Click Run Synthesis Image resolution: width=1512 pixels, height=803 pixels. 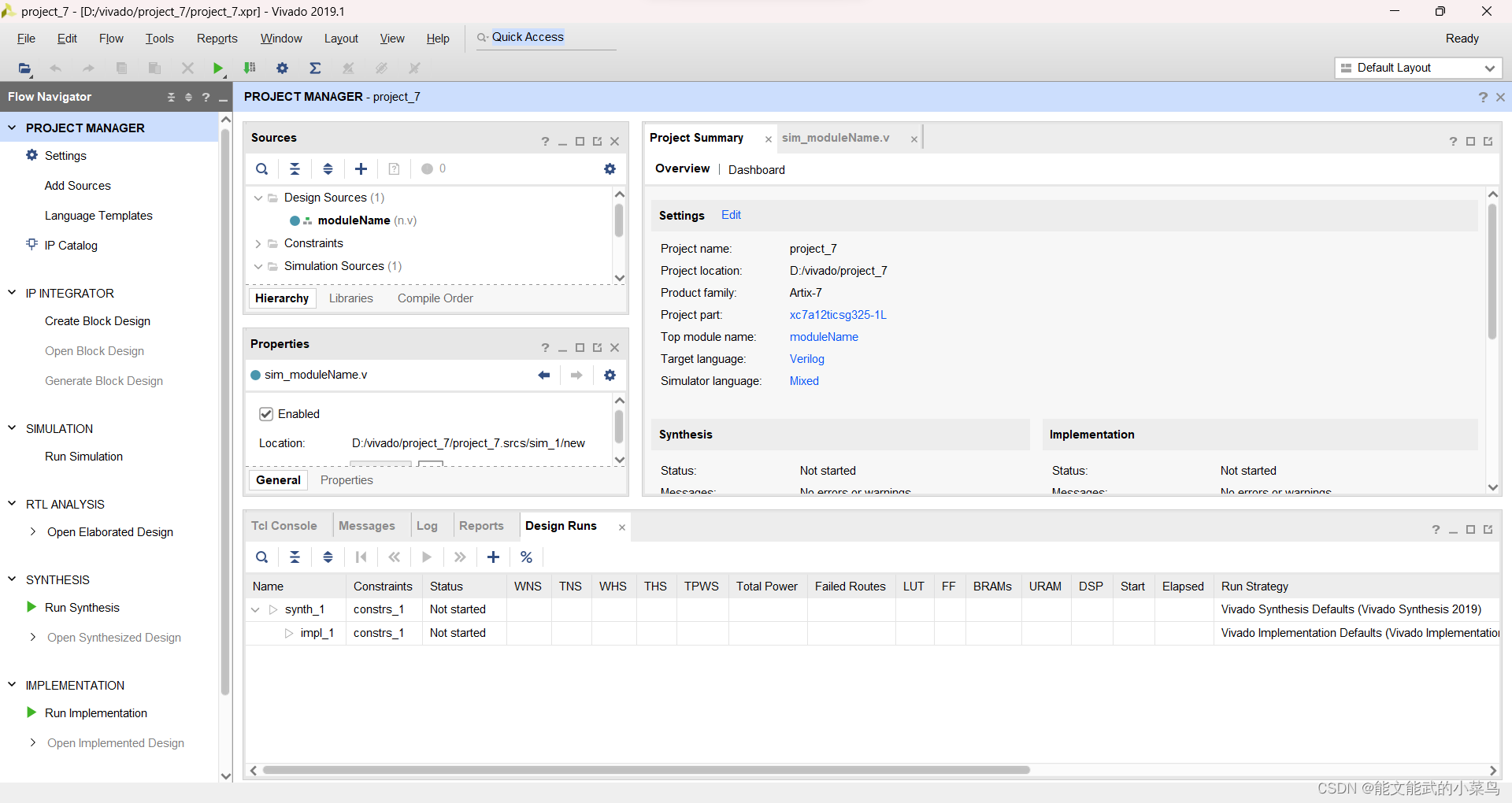click(82, 608)
